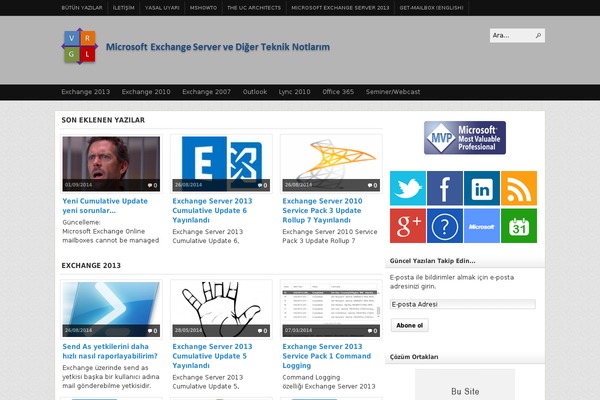Click the search magnifier icon
This screenshot has width=600, height=400.
(x=538, y=36)
